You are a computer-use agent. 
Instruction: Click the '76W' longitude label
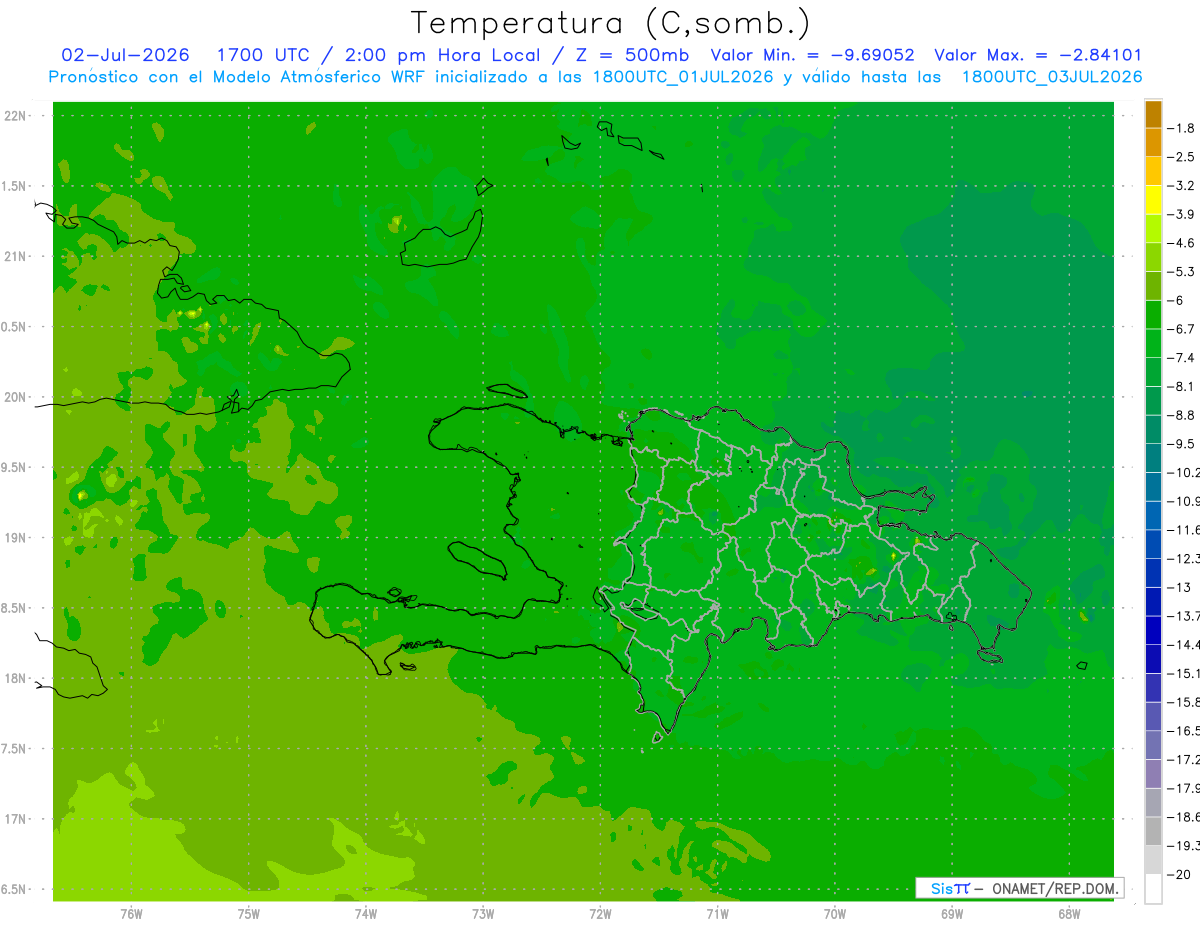click(x=131, y=914)
